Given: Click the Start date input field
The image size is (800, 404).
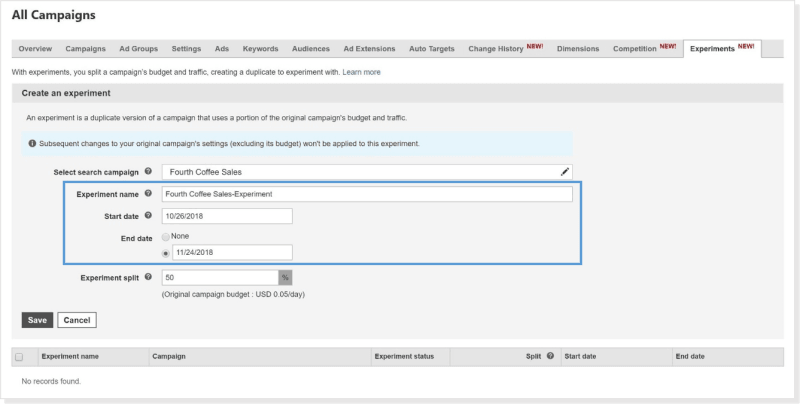Looking at the screenshot, I should (226, 216).
